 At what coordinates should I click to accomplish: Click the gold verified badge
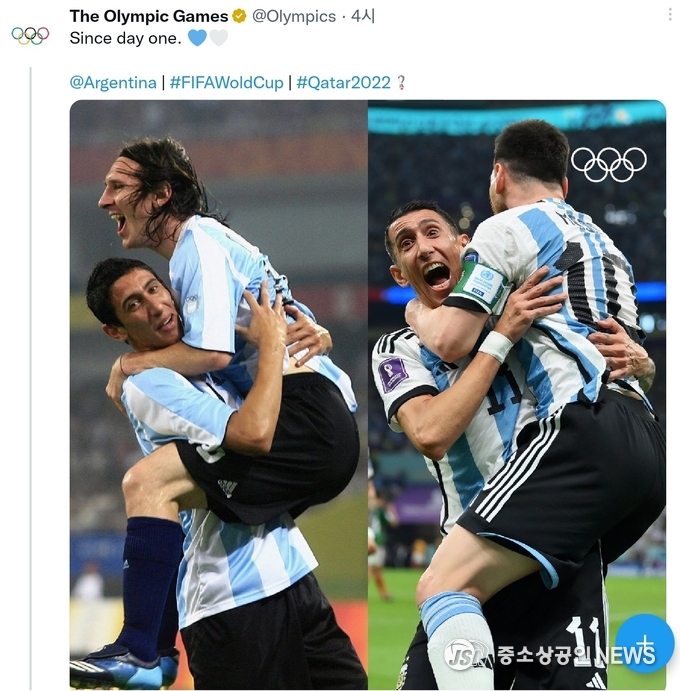pos(239,17)
